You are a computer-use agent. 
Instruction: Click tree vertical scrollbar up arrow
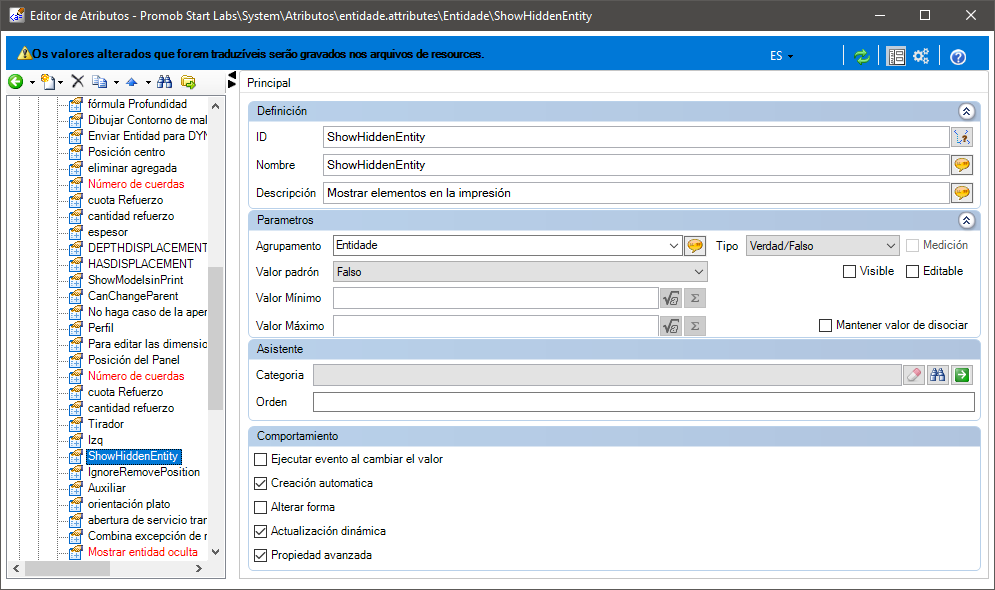pyautogui.click(x=216, y=106)
